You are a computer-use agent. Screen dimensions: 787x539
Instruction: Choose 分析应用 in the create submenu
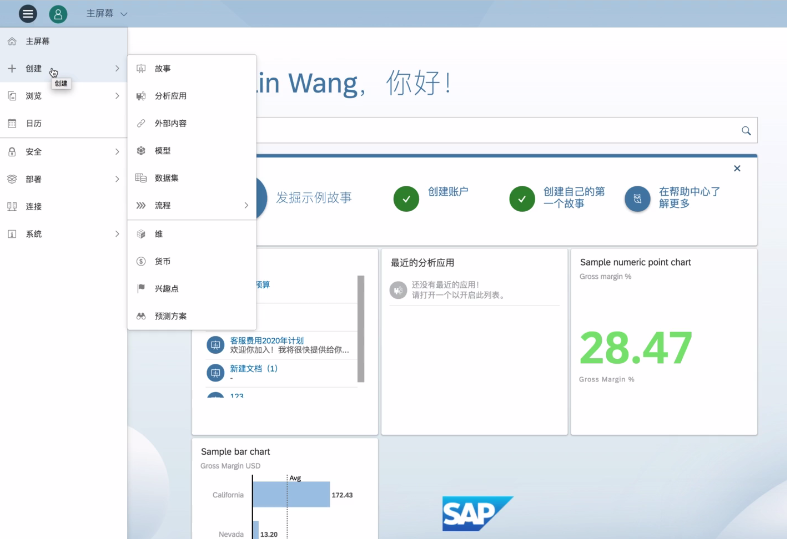192,96
